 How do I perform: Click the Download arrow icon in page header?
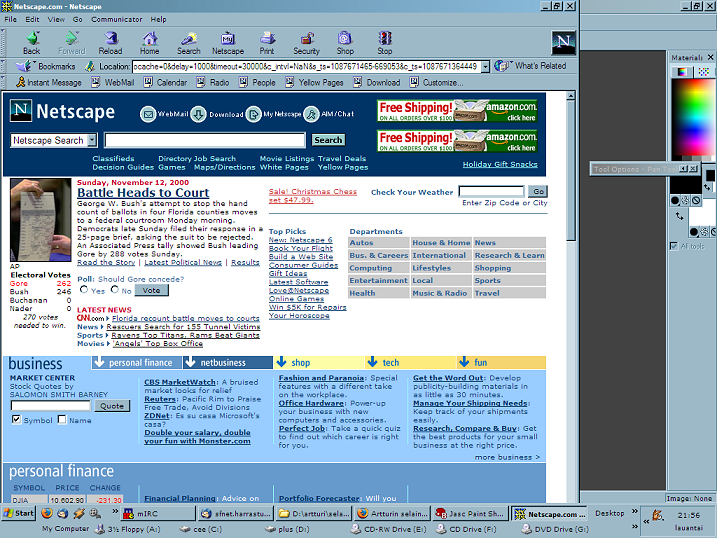[198, 114]
